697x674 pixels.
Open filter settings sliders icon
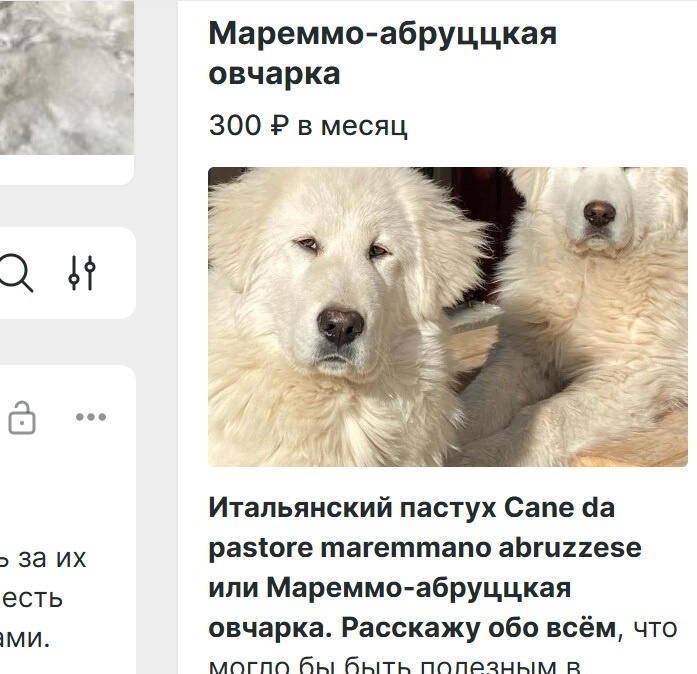(82, 273)
